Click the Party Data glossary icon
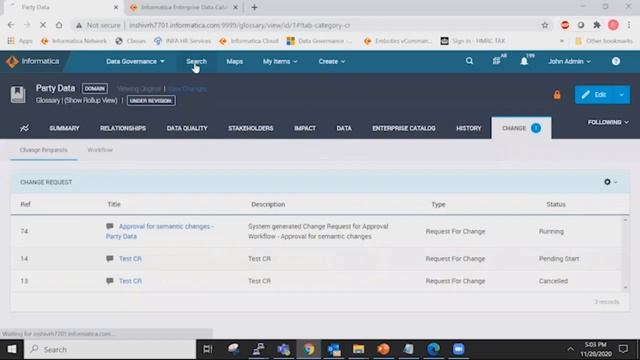Image resolution: width=640 pixels, height=360 pixels. (18, 94)
